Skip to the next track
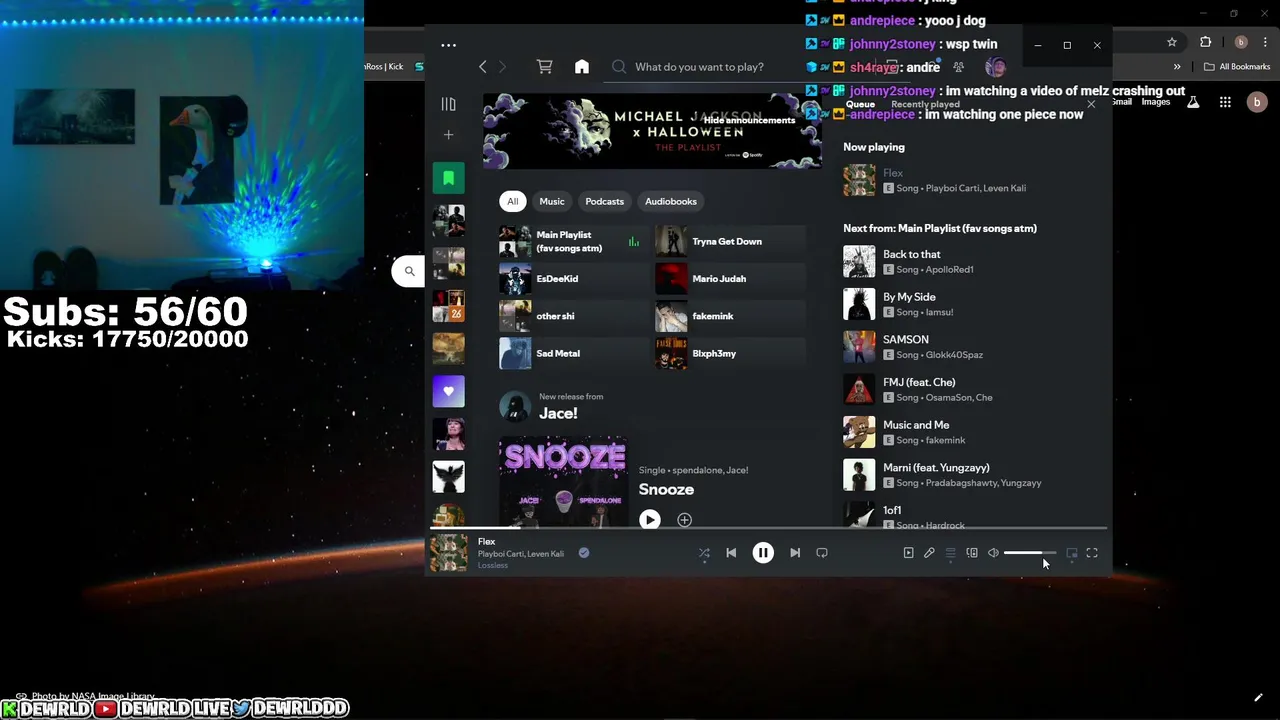The image size is (1280, 720). click(x=795, y=553)
